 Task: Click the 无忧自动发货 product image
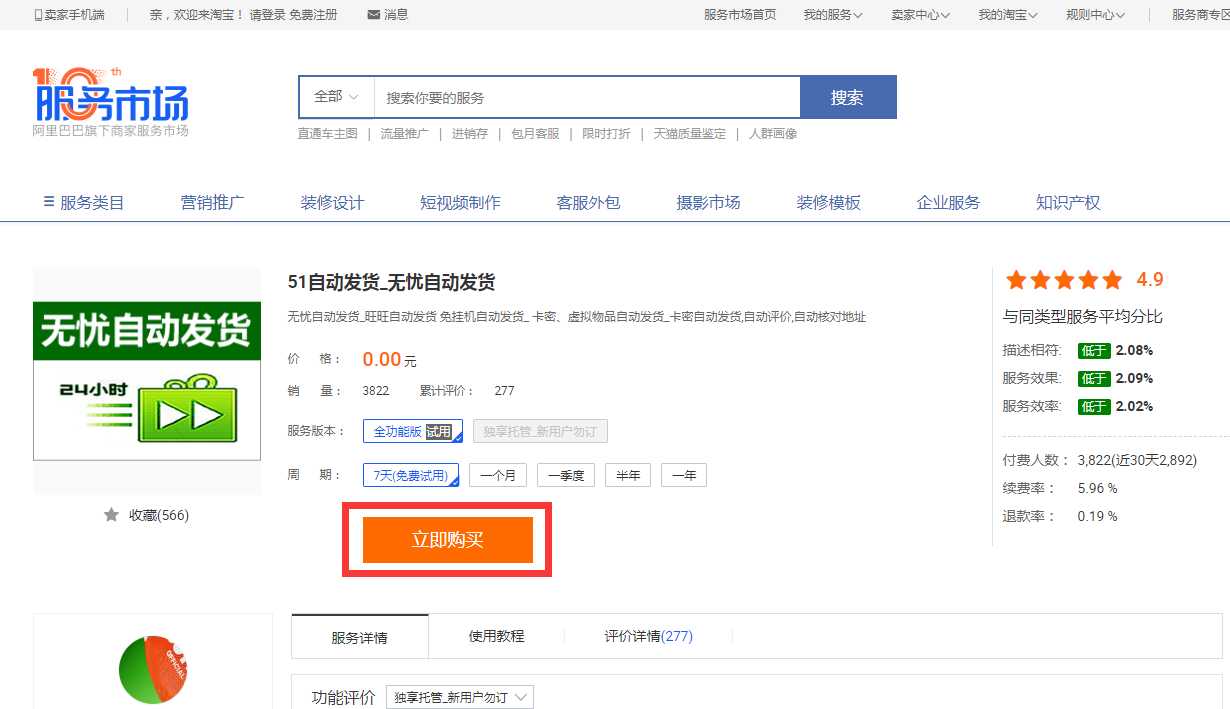147,380
